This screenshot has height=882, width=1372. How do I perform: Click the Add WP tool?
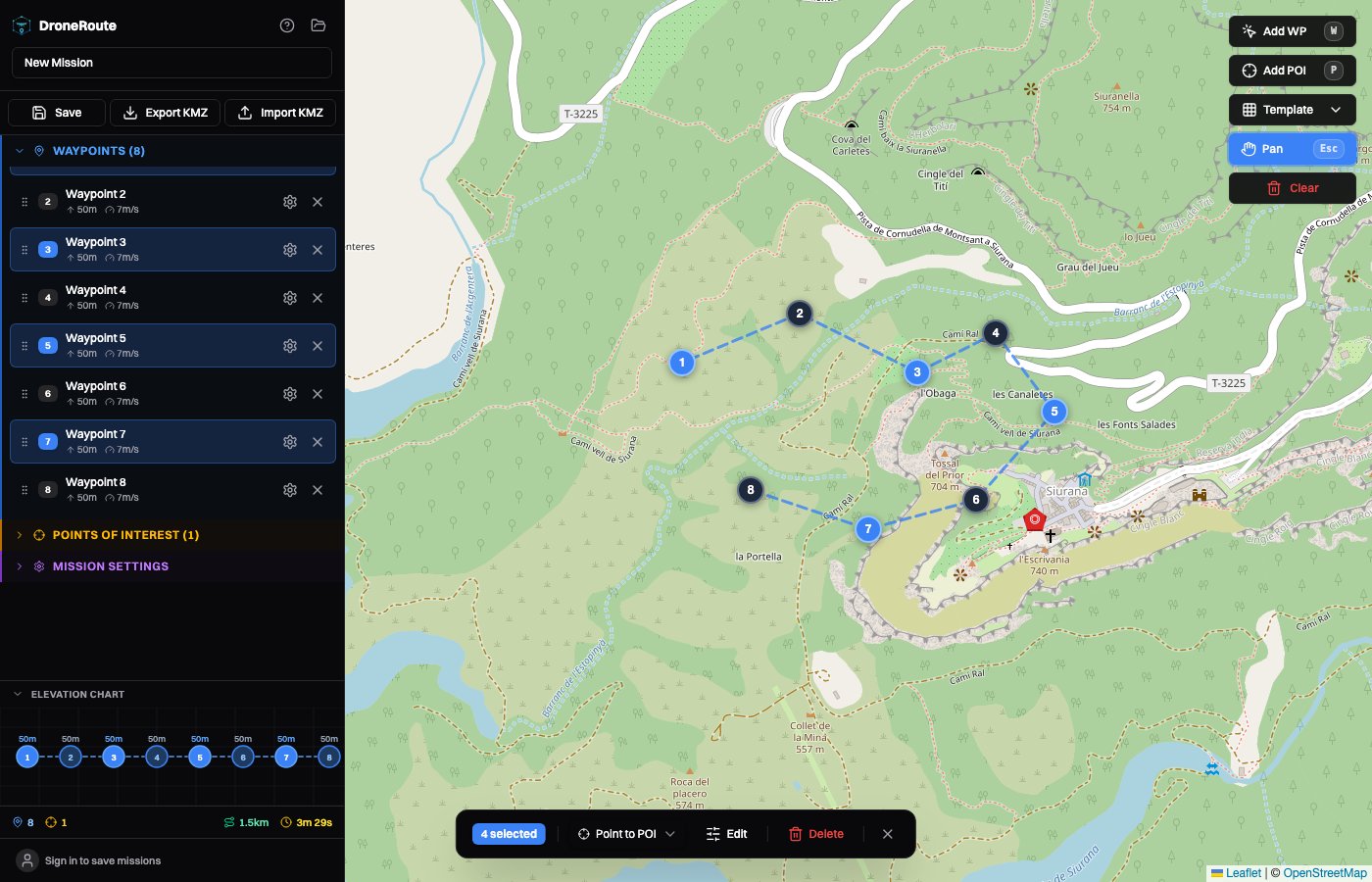point(1292,30)
